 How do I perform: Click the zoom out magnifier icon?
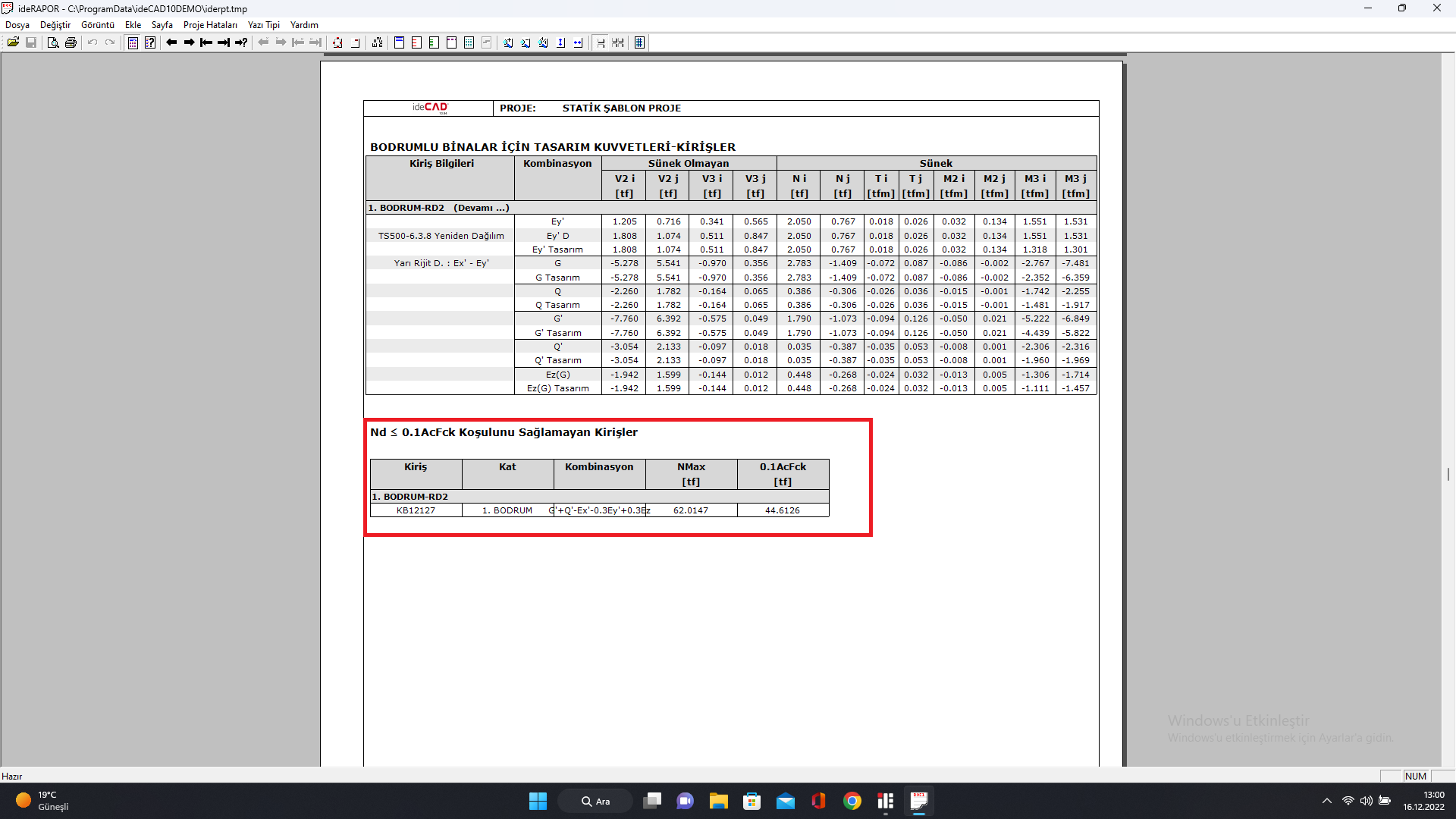coord(526,42)
